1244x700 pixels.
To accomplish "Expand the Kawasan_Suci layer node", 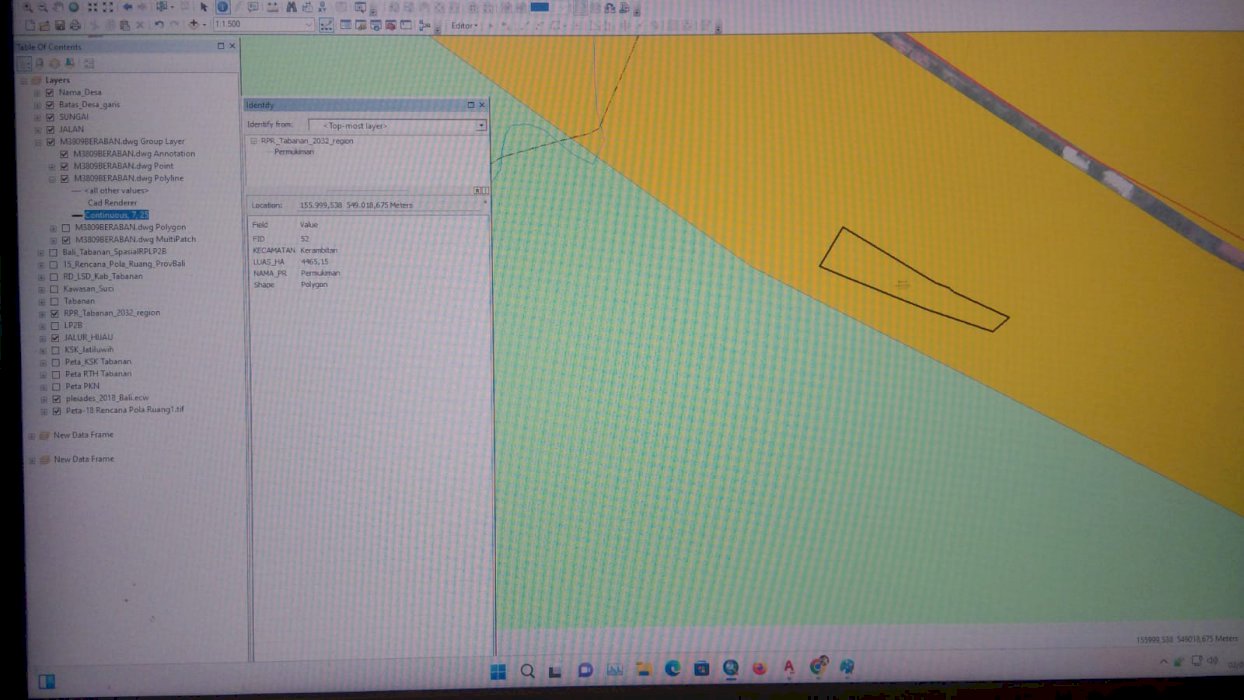I will click(41, 289).
